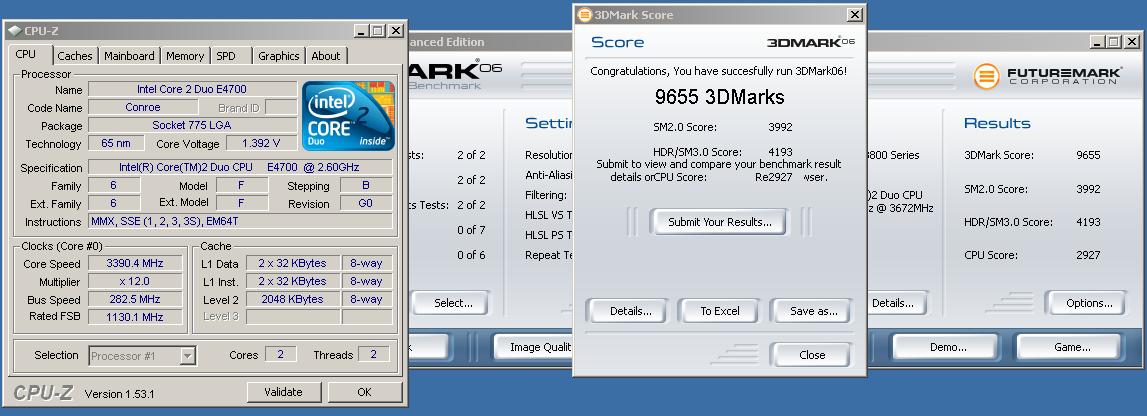This screenshot has height=416, width=1147.
Task: Click the Level 2 cache value 2048 KBytes
Action: pos(292,299)
